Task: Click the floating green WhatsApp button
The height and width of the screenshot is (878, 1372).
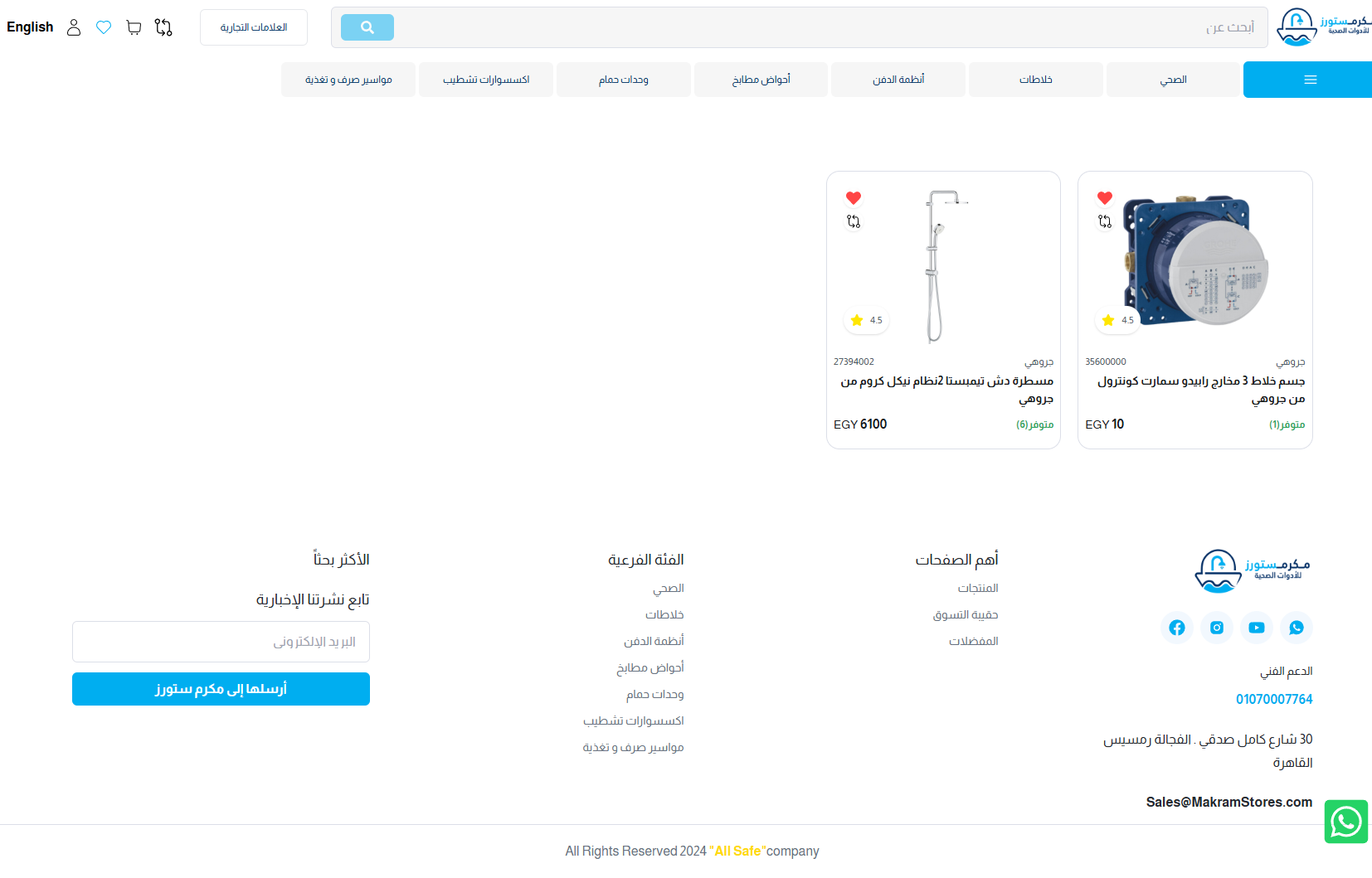Action: click(1345, 822)
